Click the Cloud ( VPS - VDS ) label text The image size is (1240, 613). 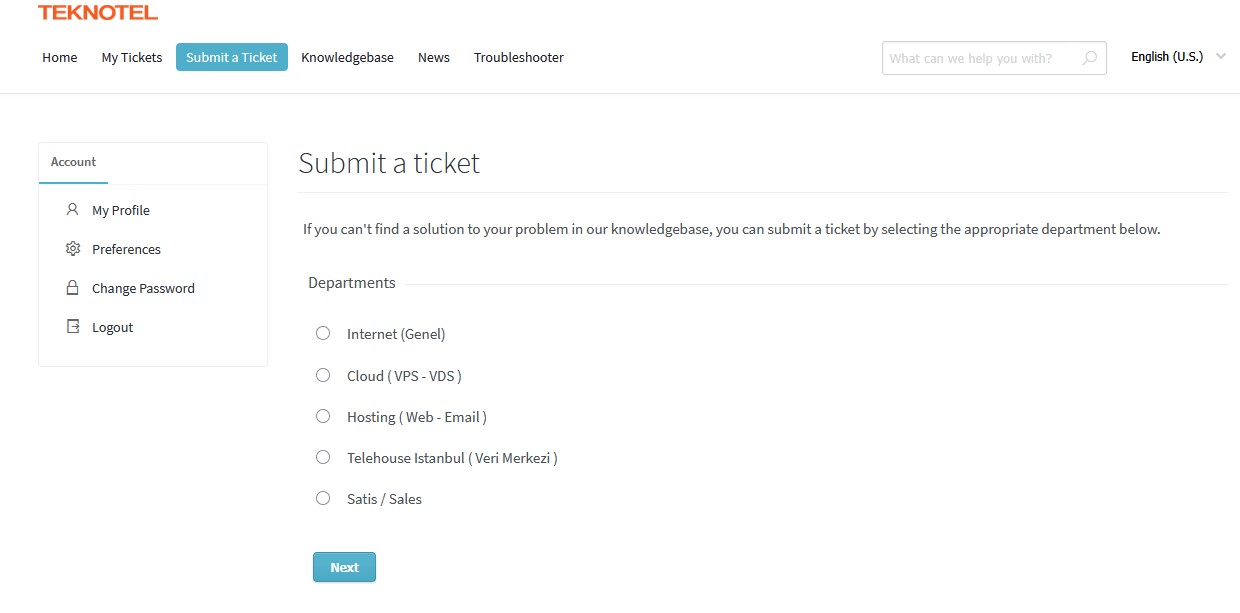click(404, 376)
